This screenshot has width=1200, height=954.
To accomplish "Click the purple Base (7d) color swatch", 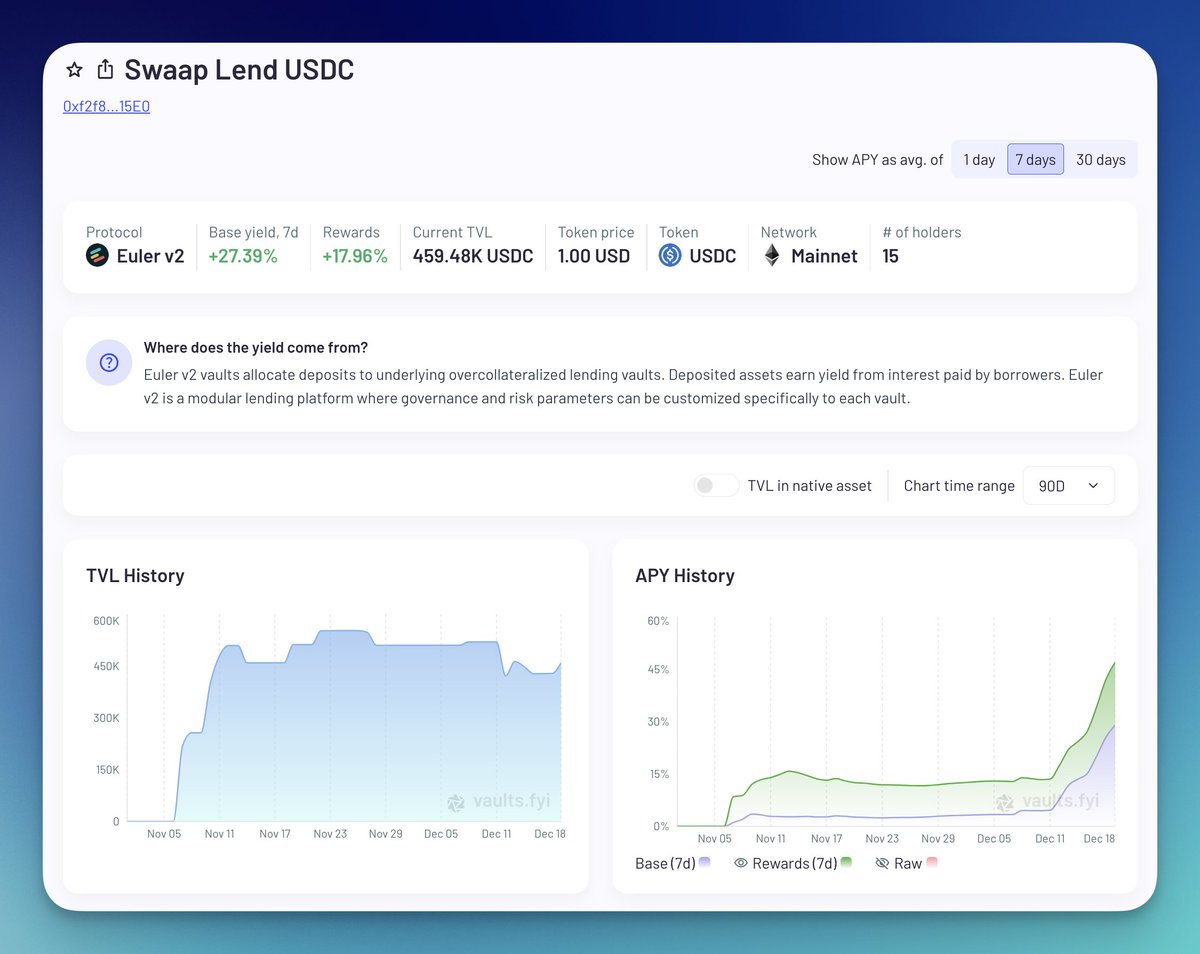I will (x=705, y=862).
